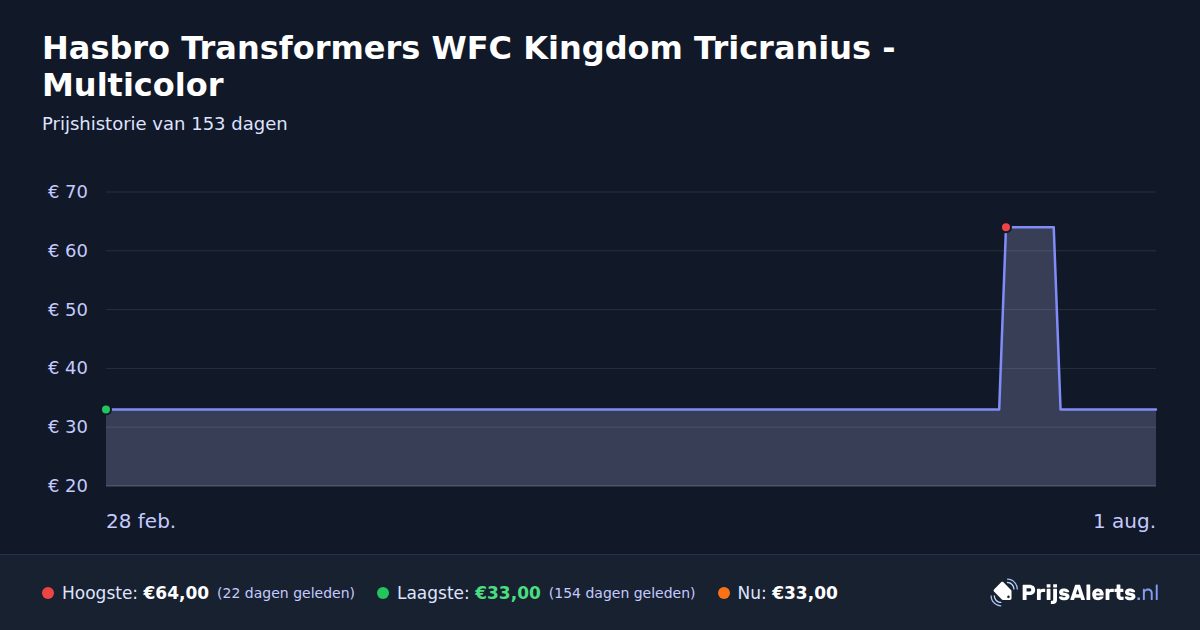Click the PrijsAlerts price-tag logo icon
Screen dimensions: 1200x630
[x=1003, y=593]
